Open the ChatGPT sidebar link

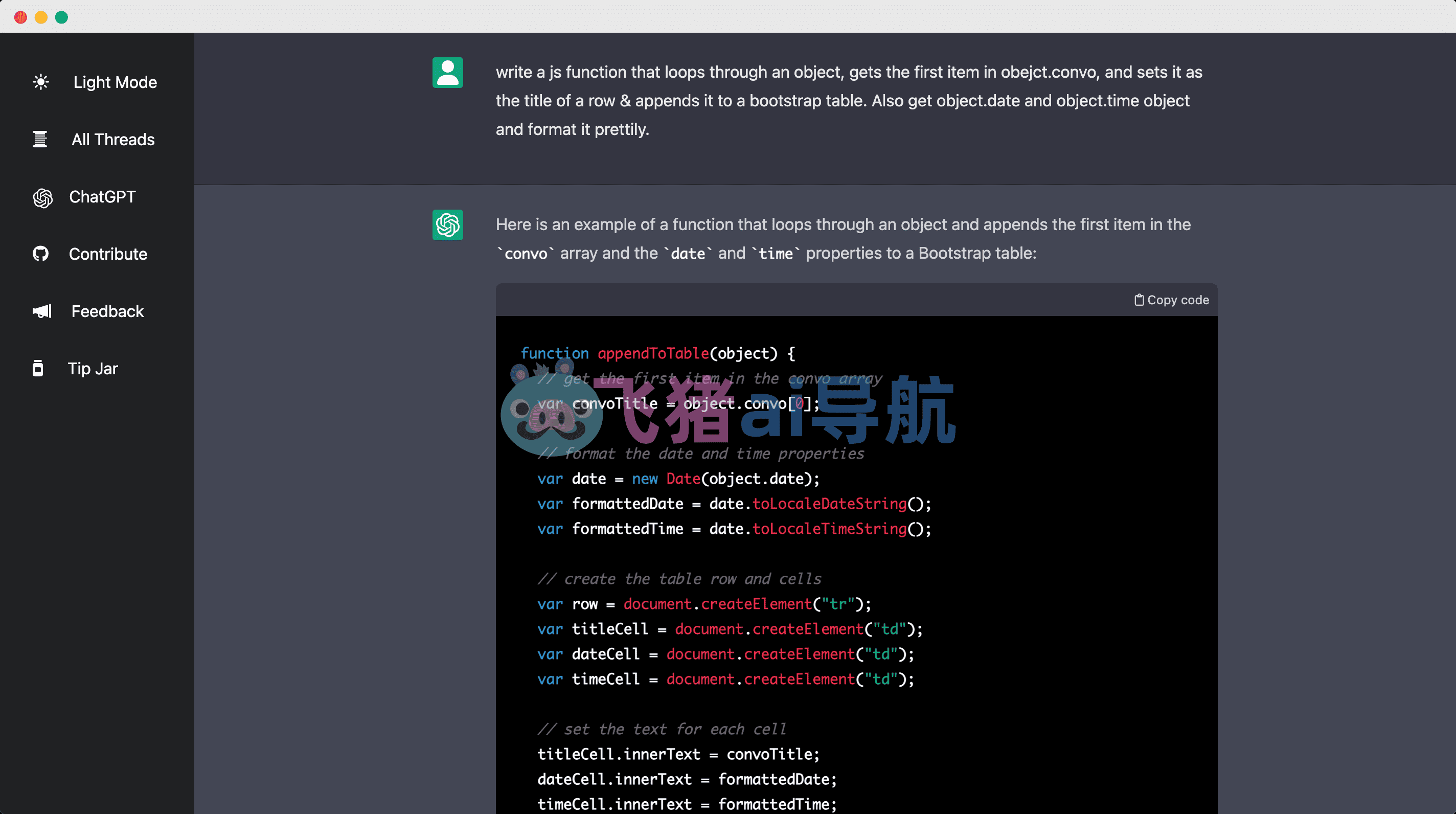(102, 197)
